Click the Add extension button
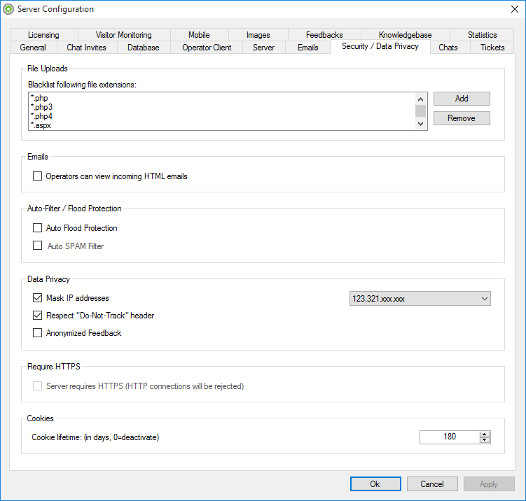Image resolution: width=526 pixels, height=501 pixels. point(461,99)
